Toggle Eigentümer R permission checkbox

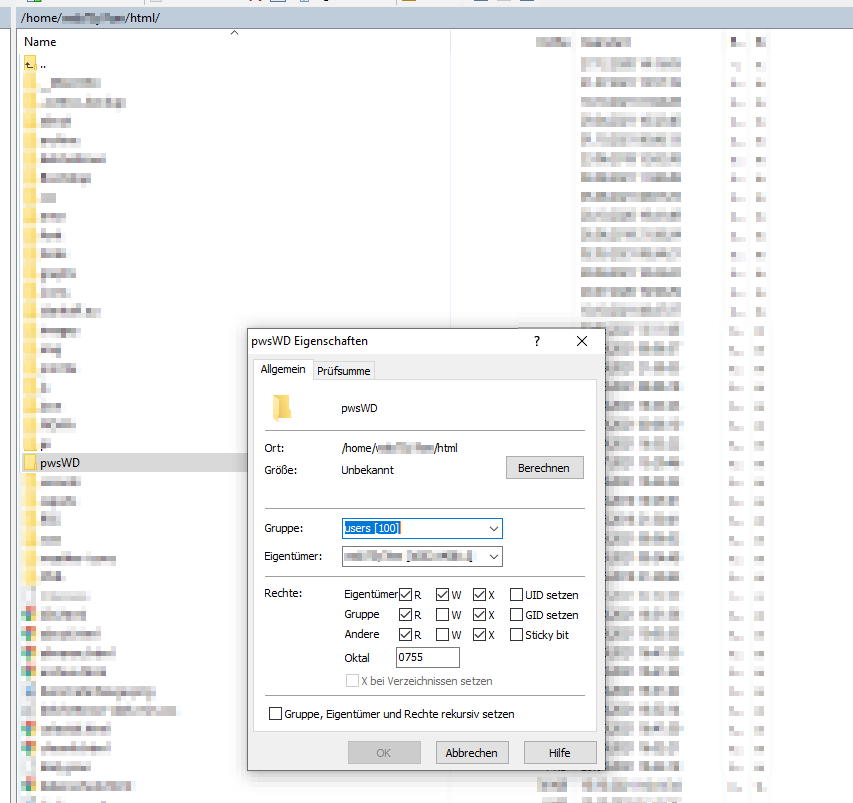(x=405, y=595)
